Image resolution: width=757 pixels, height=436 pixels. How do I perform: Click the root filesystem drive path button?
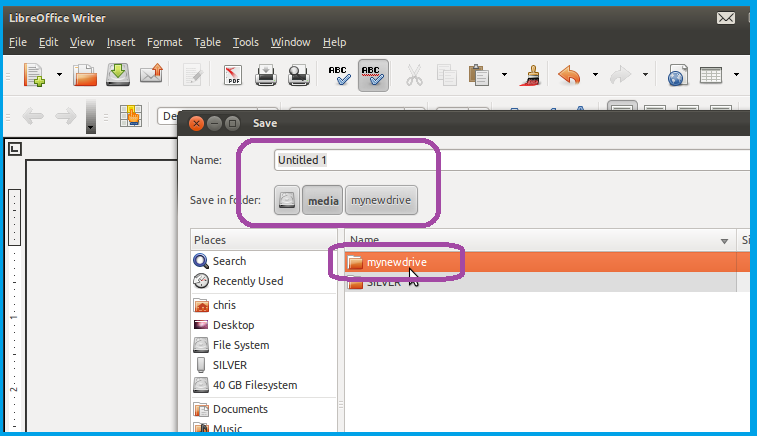coord(287,200)
